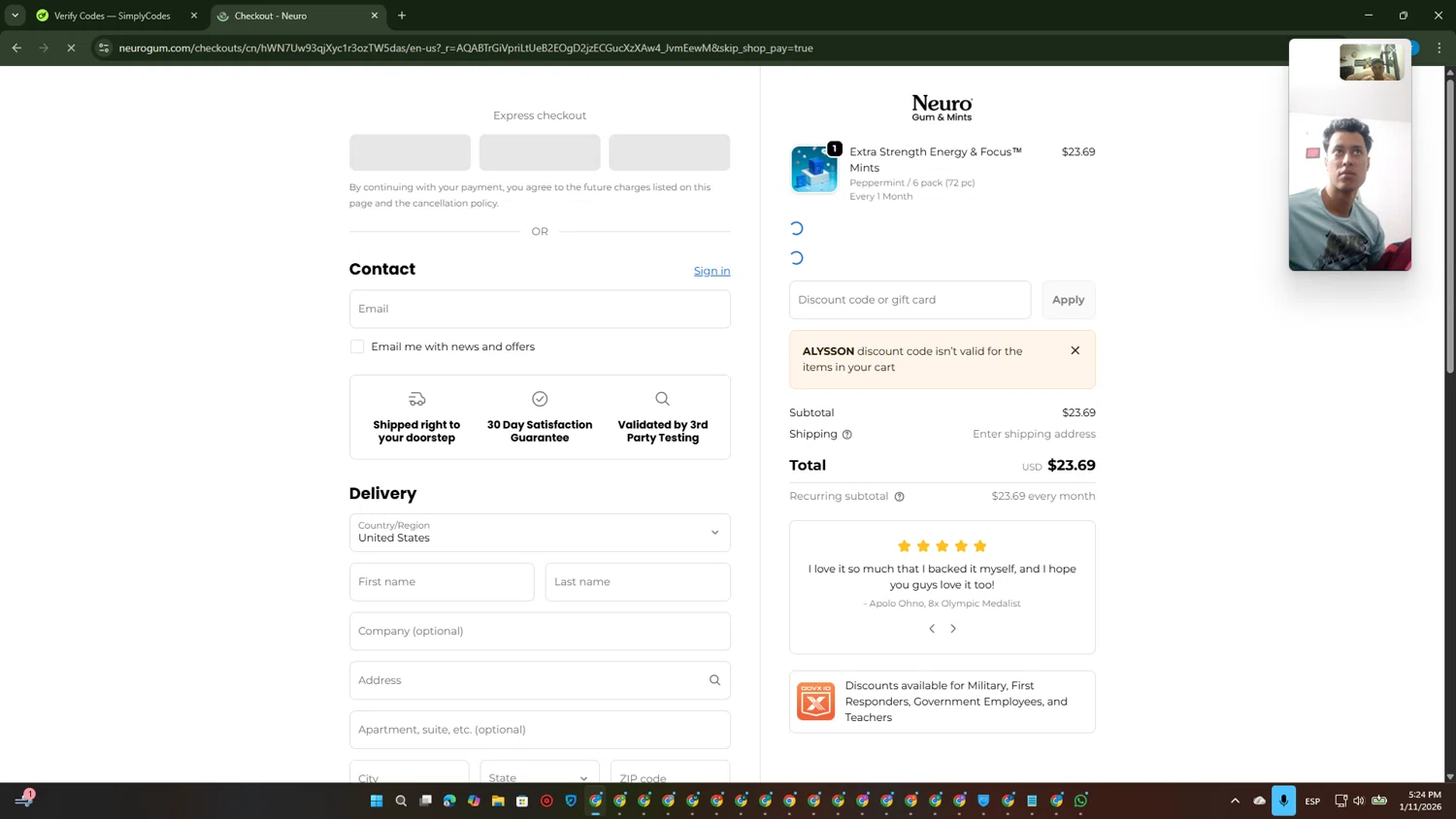1456x819 pixels.
Task: Click the Apartment, suite field
Action: [x=540, y=730]
